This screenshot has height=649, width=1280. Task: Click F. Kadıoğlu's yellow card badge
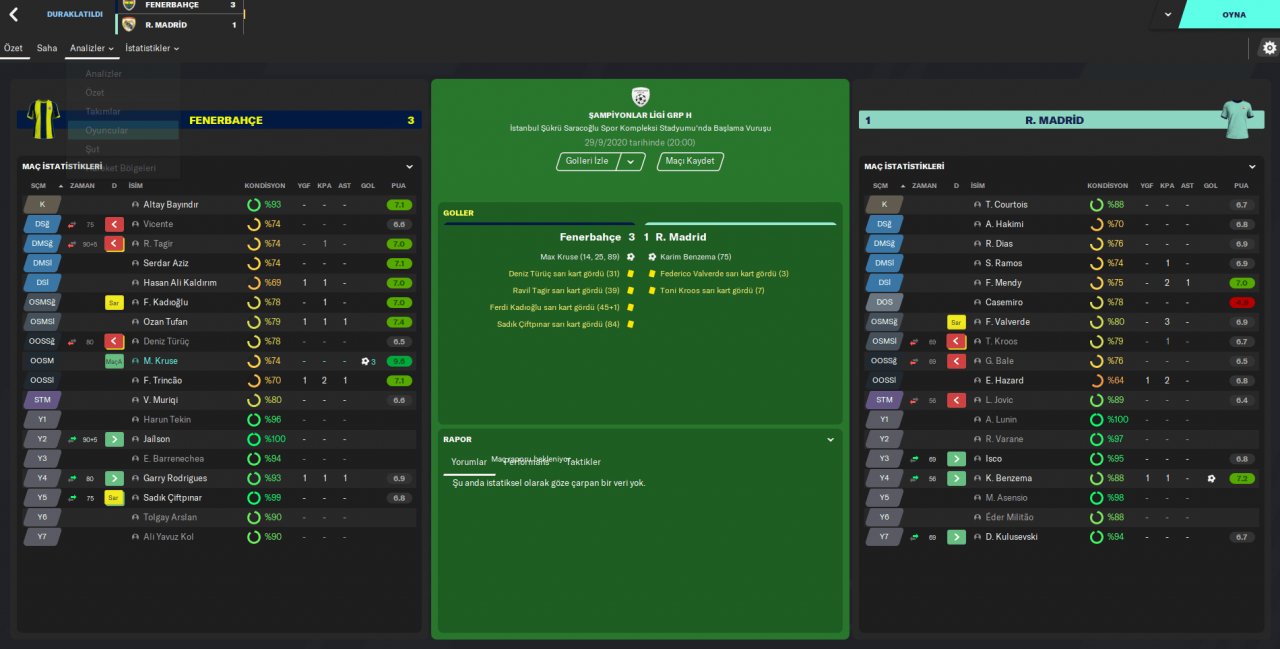coord(114,302)
